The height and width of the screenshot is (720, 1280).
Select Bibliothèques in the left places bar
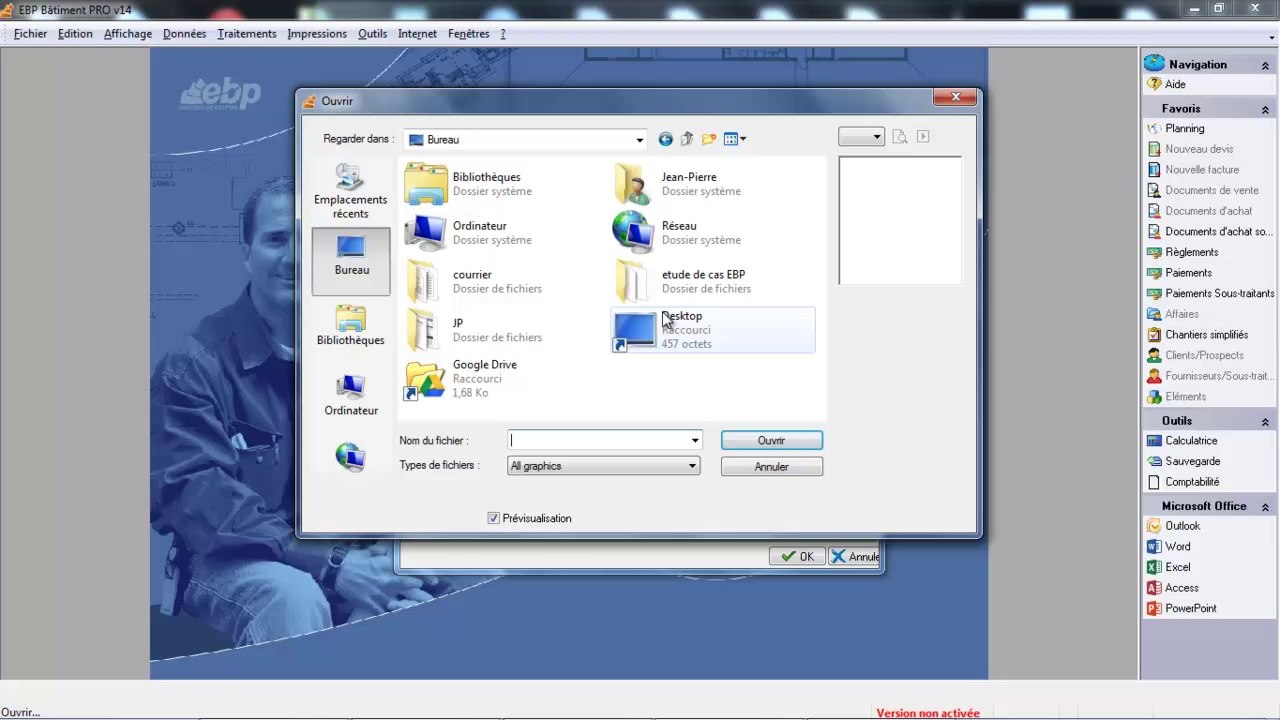coord(350,326)
